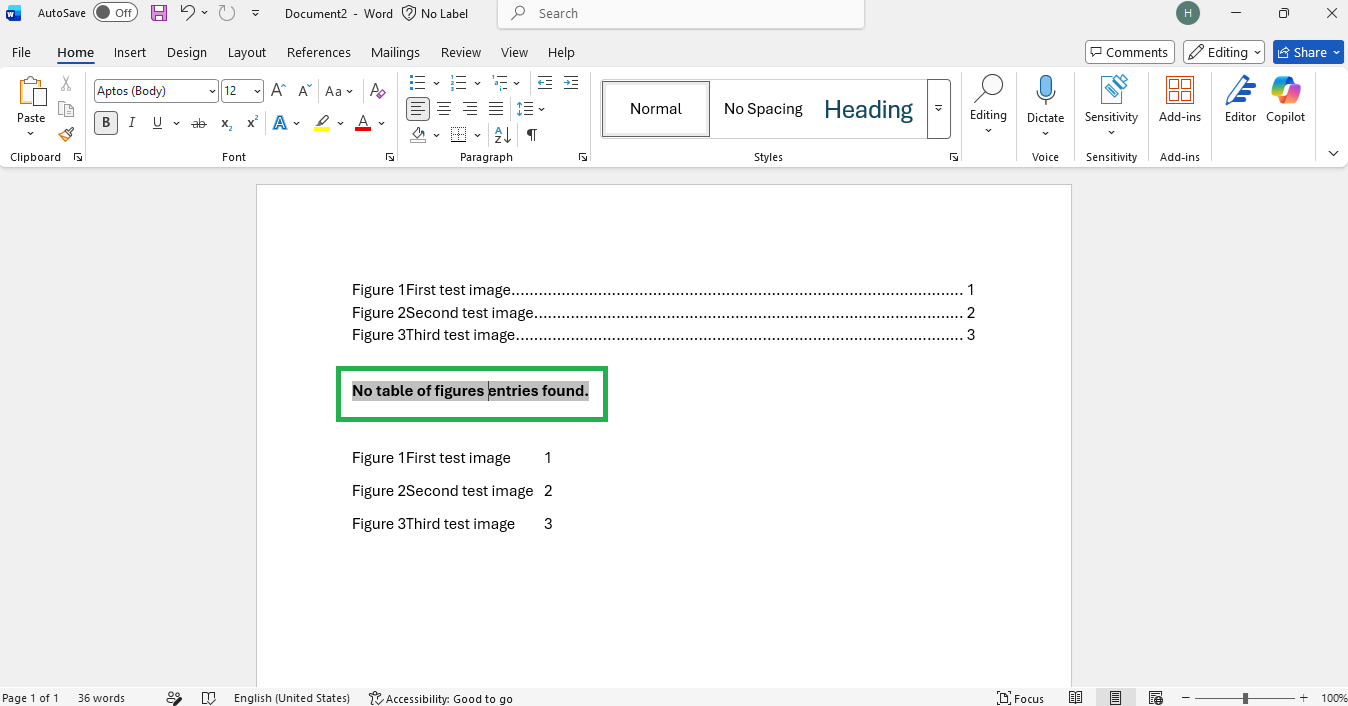
Task: Expand the underline style dropdown arrow
Action: (x=177, y=123)
